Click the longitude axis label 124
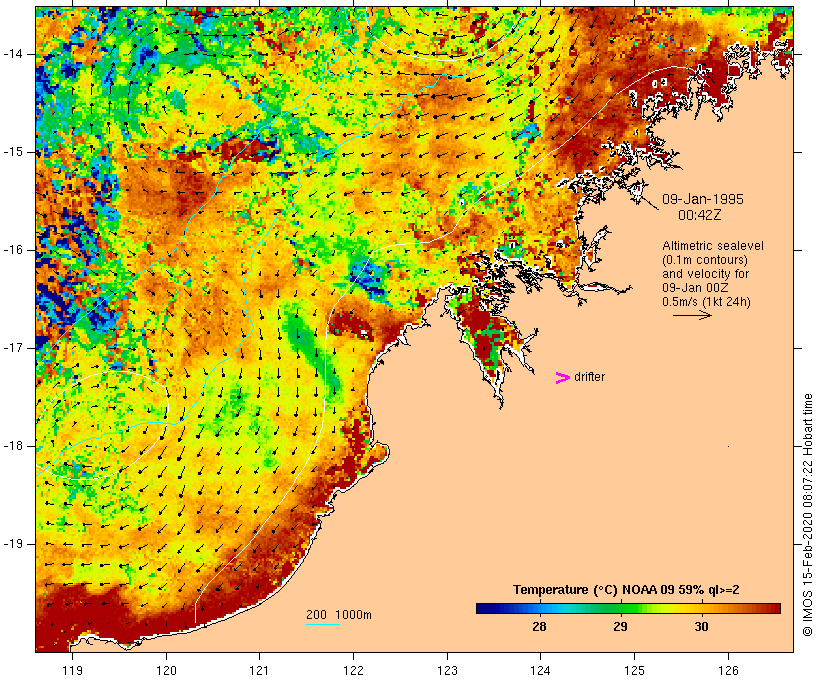The width and height of the screenshot is (820, 680). coord(540,670)
